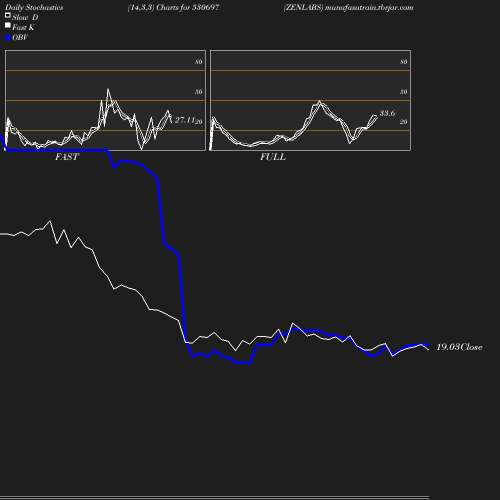The width and height of the screenshot is (500, 500).
Task: Click the blue OBV legend swatch
Action: point(8,38)
